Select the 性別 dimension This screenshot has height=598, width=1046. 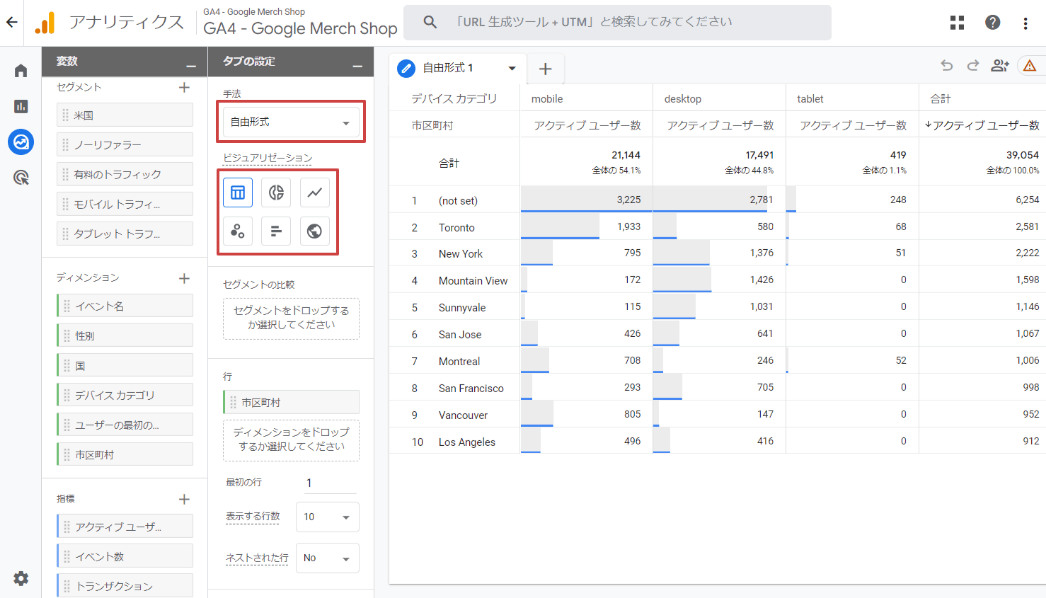125,336
